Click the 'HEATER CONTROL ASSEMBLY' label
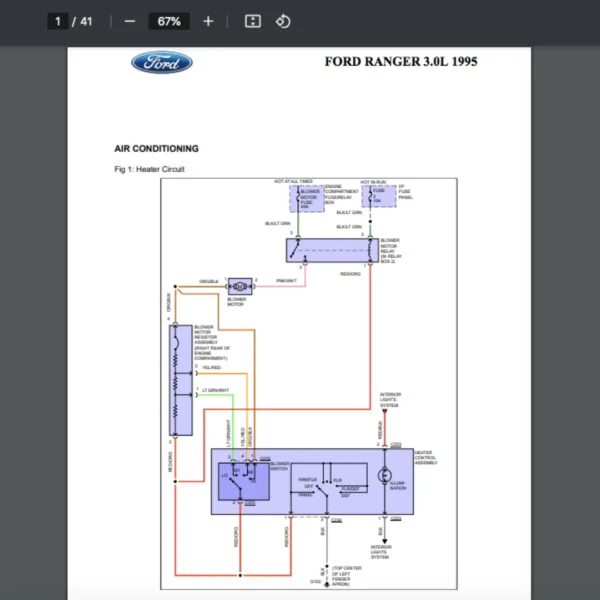The width and height of the screenshot is (600, 600). 426,457
